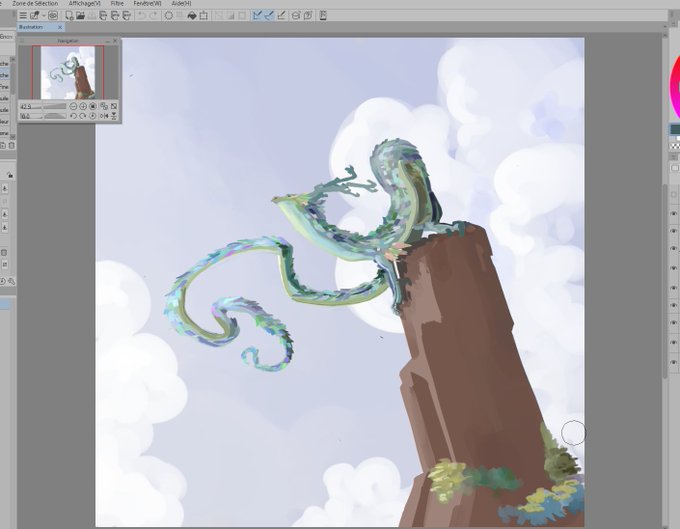The width and height of the screenshot is (680, 529).
Task: Open CLIP STUDIO launcher icon in toolbar
Action: [x=34, y=16]
